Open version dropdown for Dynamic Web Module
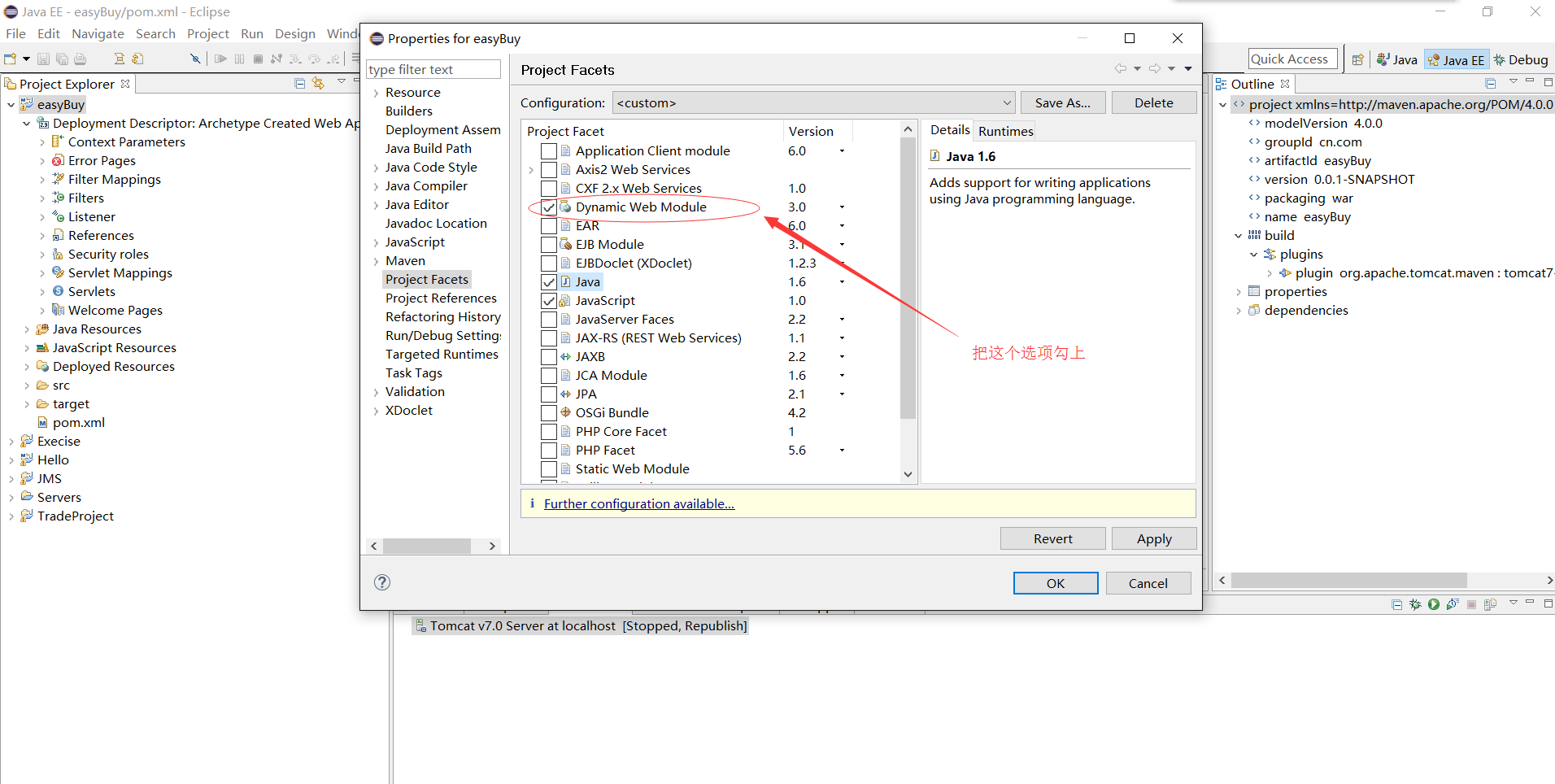Viewport: 1555px width, 784px height. [842, 207]
